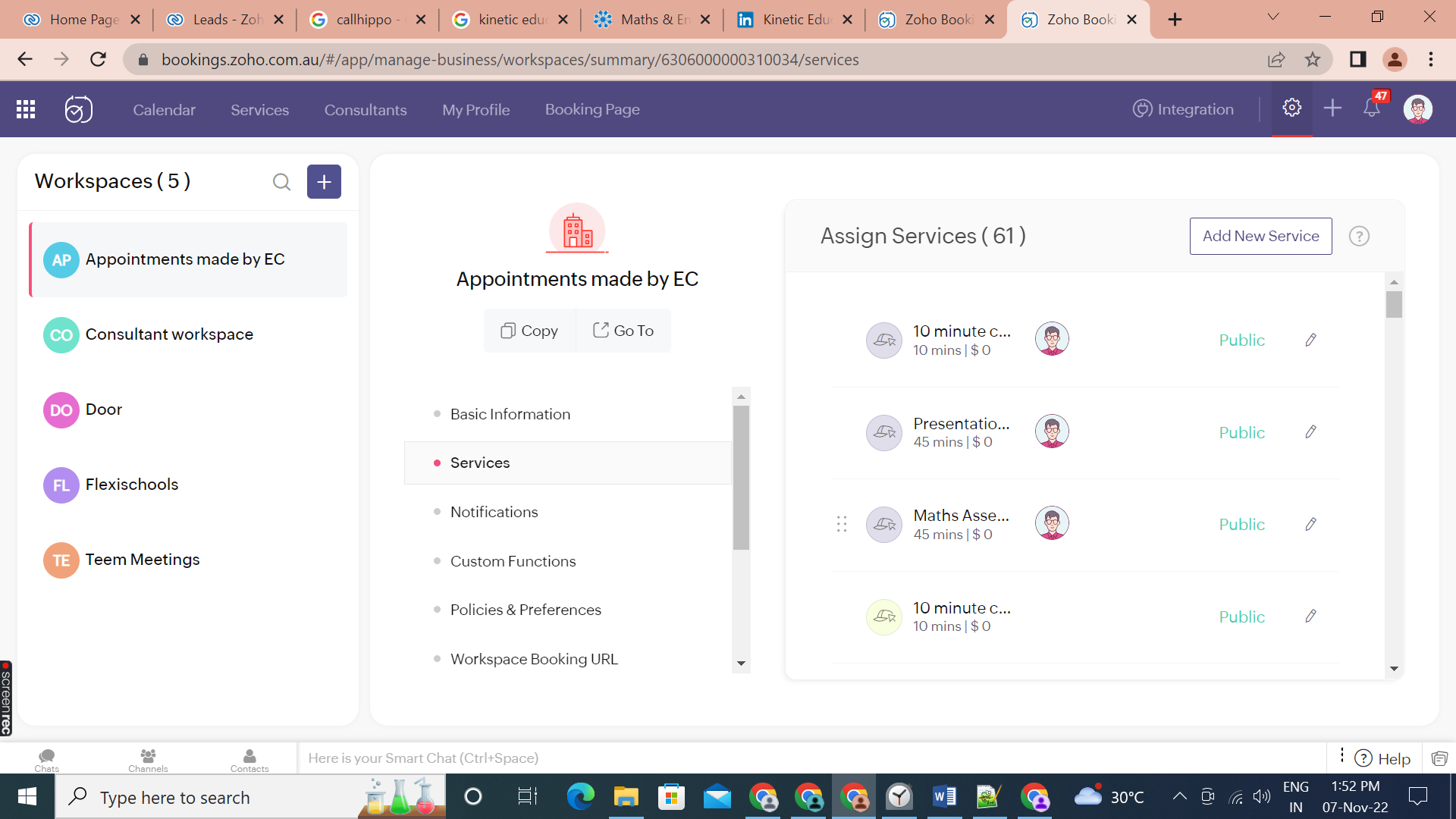Image resolution: width=1456 pixels, height=819 pixels.
Task: Select the Notifications settings item
Action: [x=494, y=512]
